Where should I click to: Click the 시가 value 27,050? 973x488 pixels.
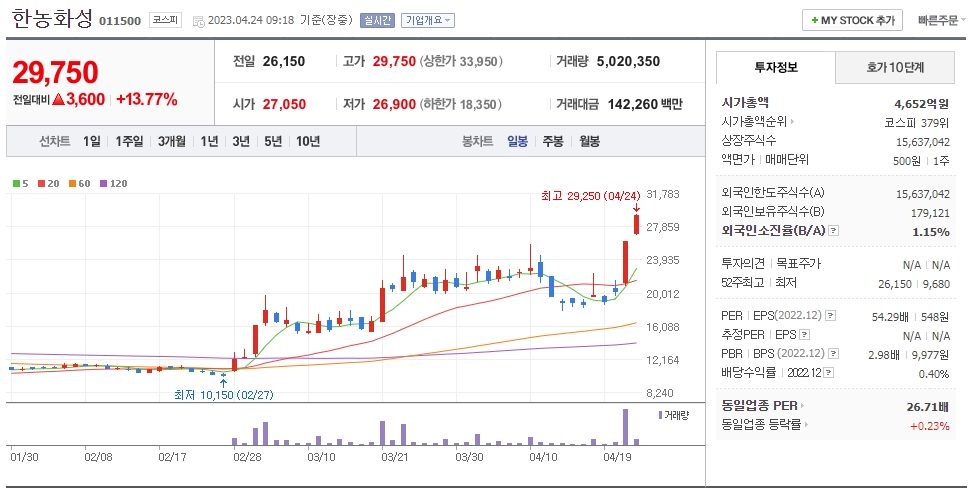click(x=284, y=104)
